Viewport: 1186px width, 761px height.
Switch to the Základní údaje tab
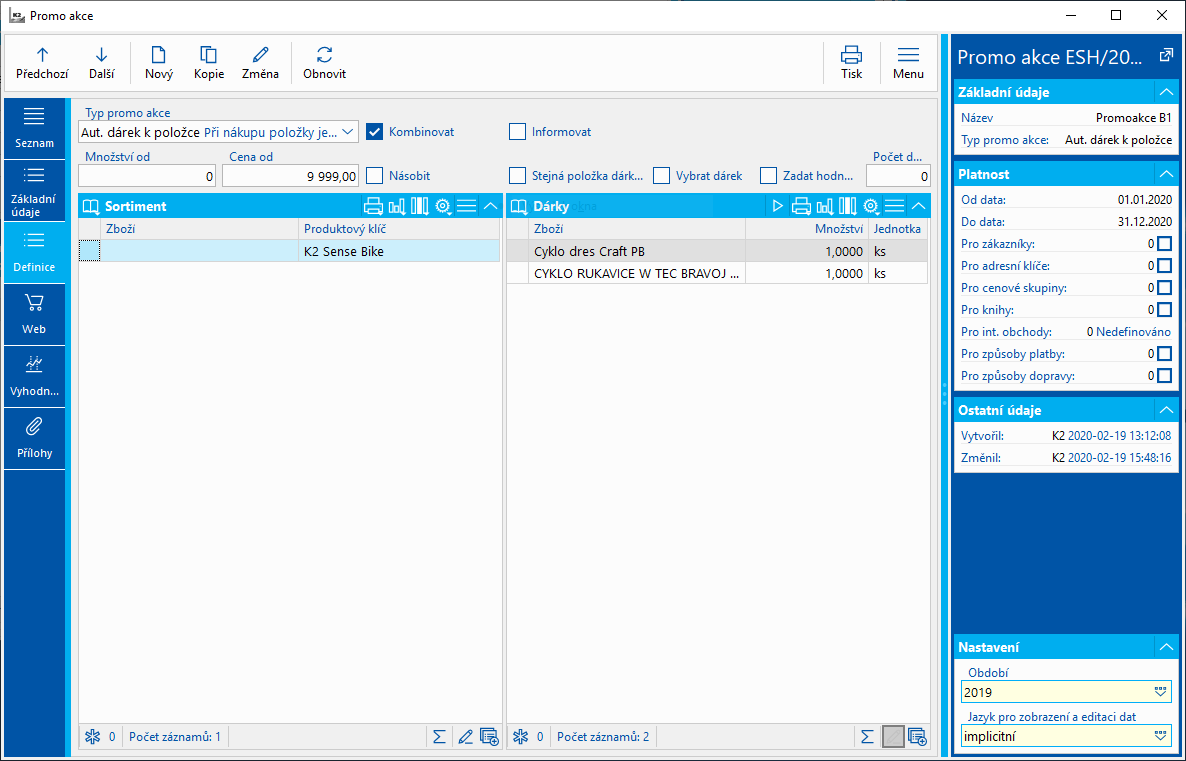coord(34,190)
